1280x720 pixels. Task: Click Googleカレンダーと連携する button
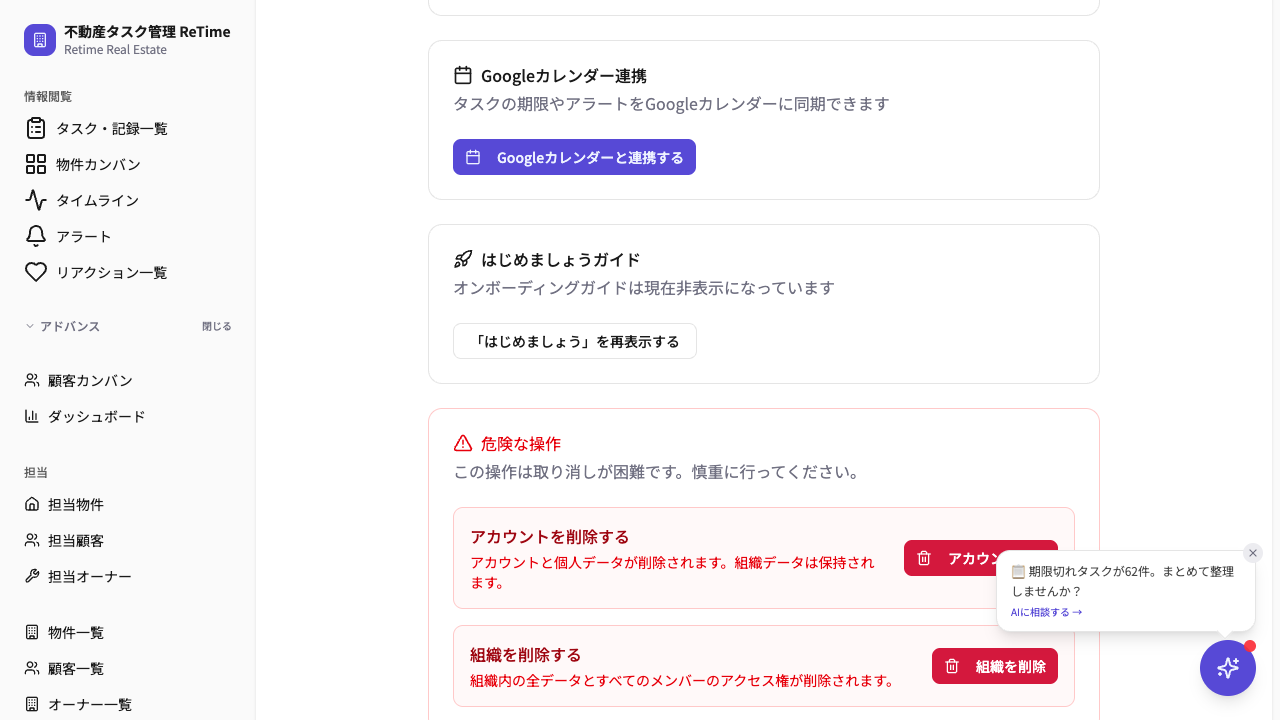tap(574, 157)
